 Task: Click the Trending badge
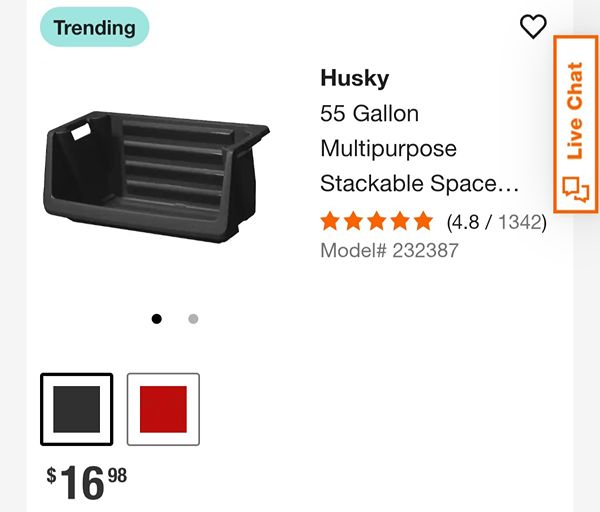(x=95, y=27)
